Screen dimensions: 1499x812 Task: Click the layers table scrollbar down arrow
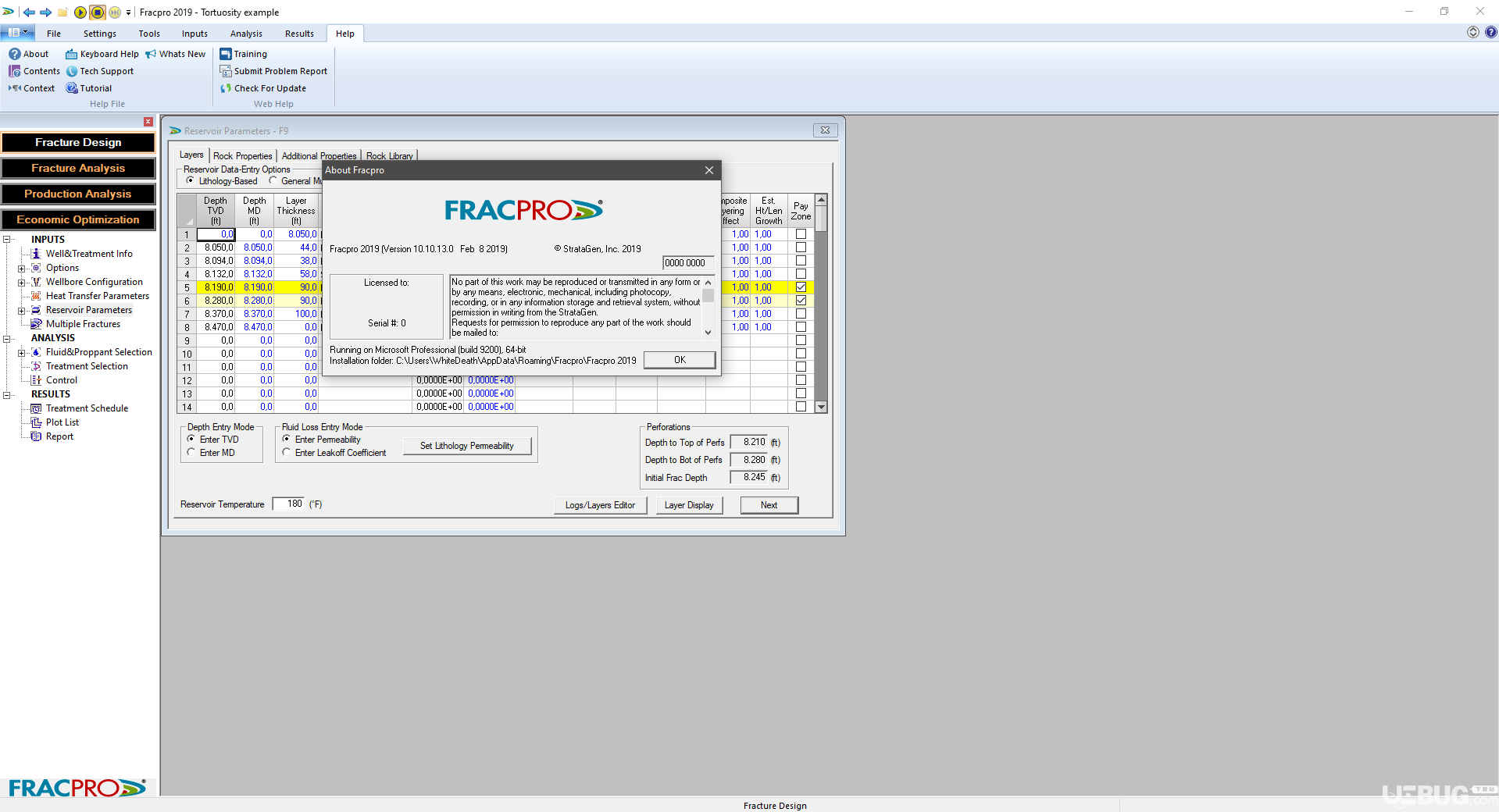click(x=821, y=407)
